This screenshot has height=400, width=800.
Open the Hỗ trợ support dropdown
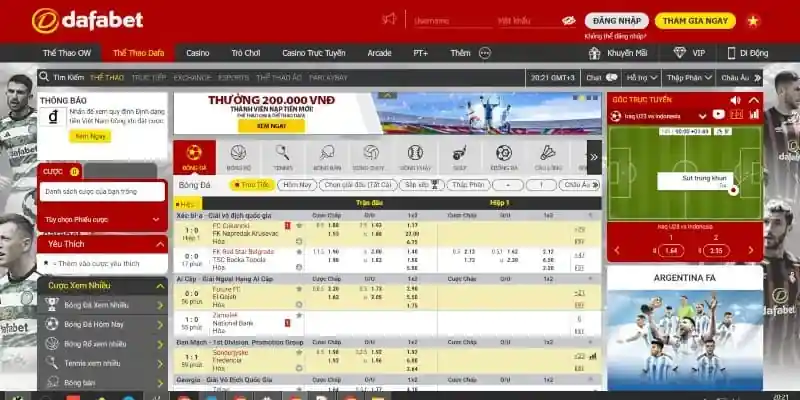tap(642, 78)
